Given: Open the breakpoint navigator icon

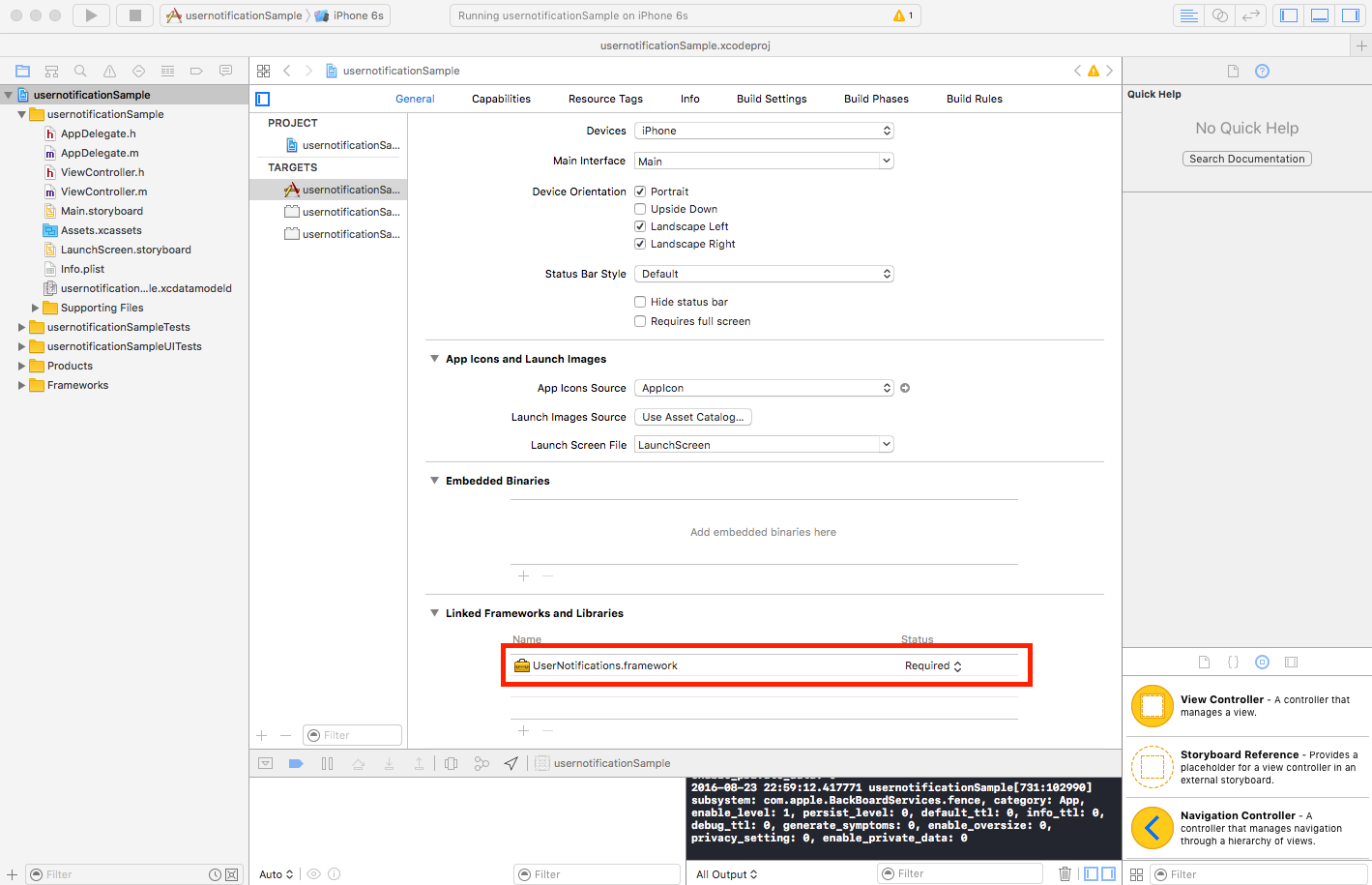Looking at the screenshot, I should tap(196, 71).
